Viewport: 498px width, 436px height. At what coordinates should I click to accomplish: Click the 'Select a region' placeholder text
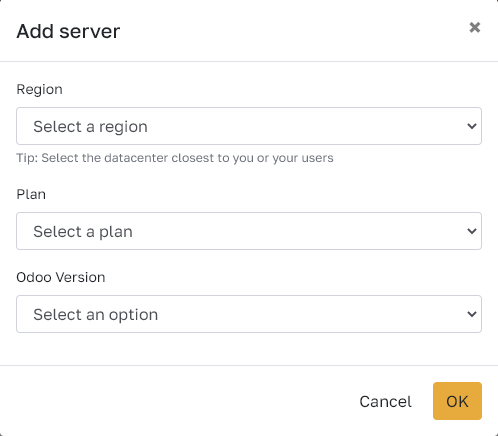click(90, 127)
